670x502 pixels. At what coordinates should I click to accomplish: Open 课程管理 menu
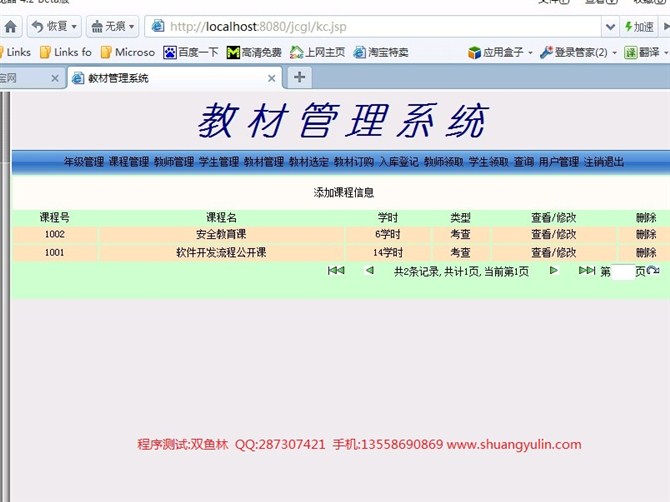129,161
